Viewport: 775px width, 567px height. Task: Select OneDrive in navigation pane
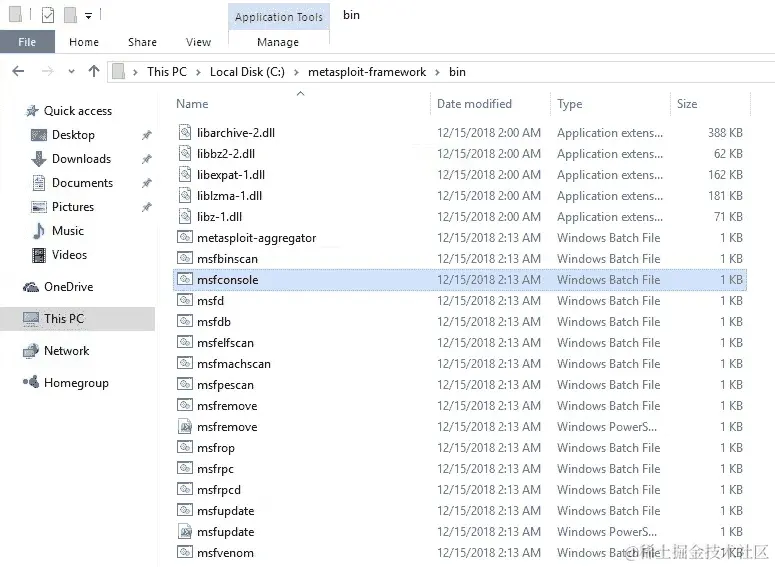point(69,287)
